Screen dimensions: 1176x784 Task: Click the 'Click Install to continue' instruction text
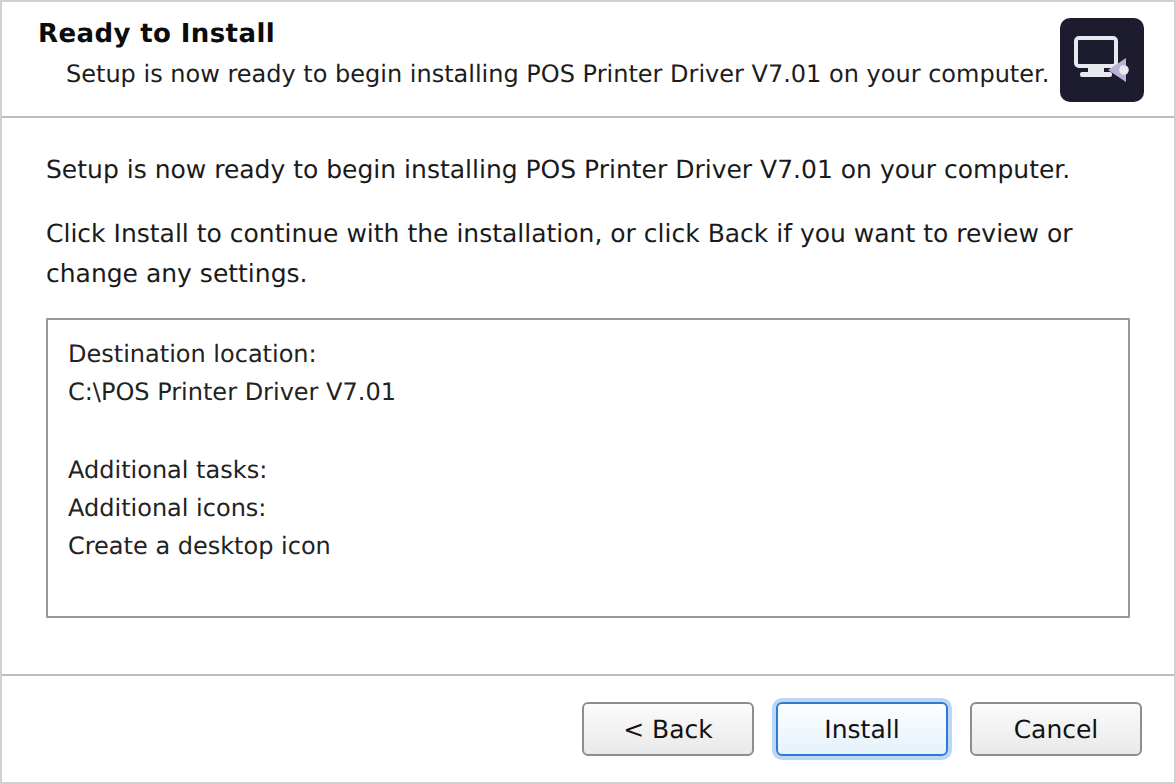(559, 254)
